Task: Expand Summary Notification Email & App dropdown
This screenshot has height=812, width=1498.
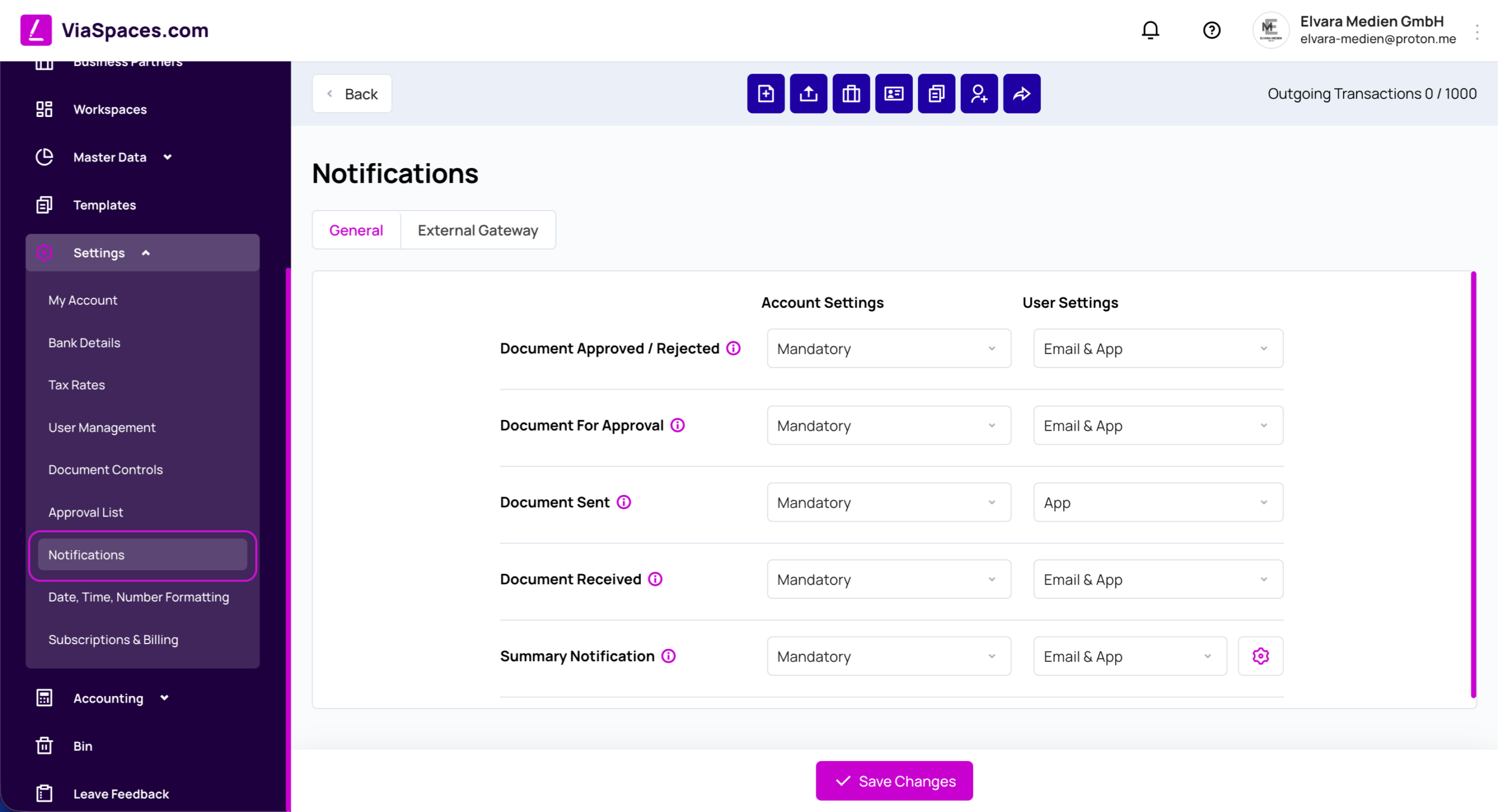Action: pyautogui.click(x=1130, y=656)
